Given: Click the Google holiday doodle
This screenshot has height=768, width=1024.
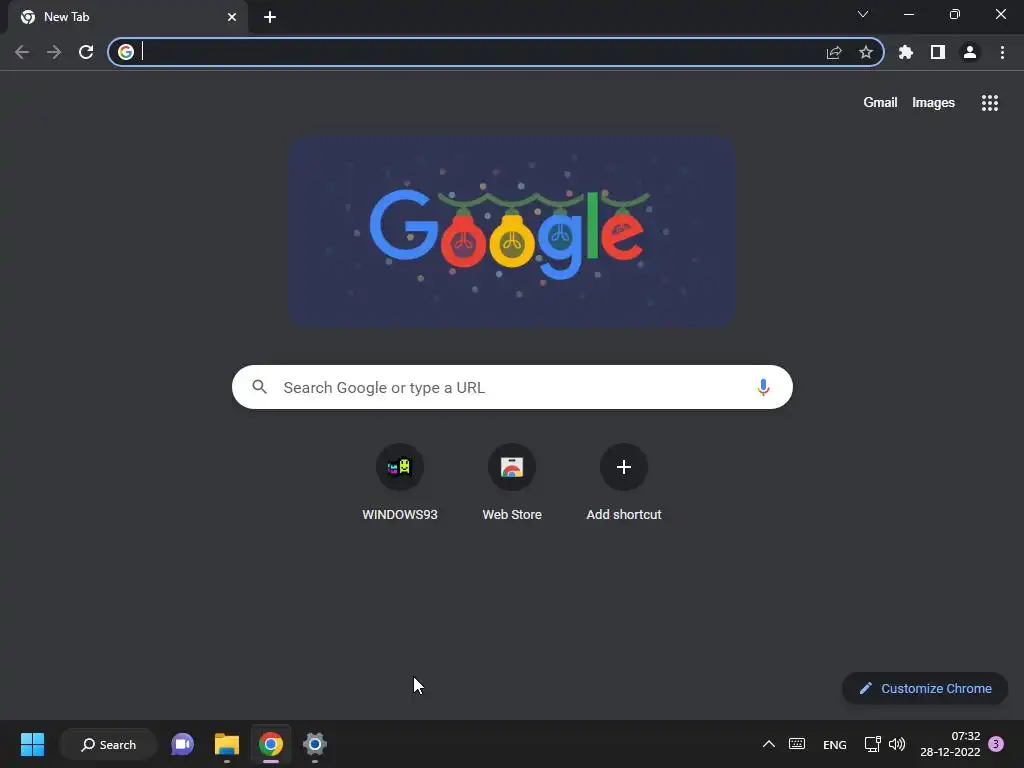Looking at the screenshot, I should [513, 231].
